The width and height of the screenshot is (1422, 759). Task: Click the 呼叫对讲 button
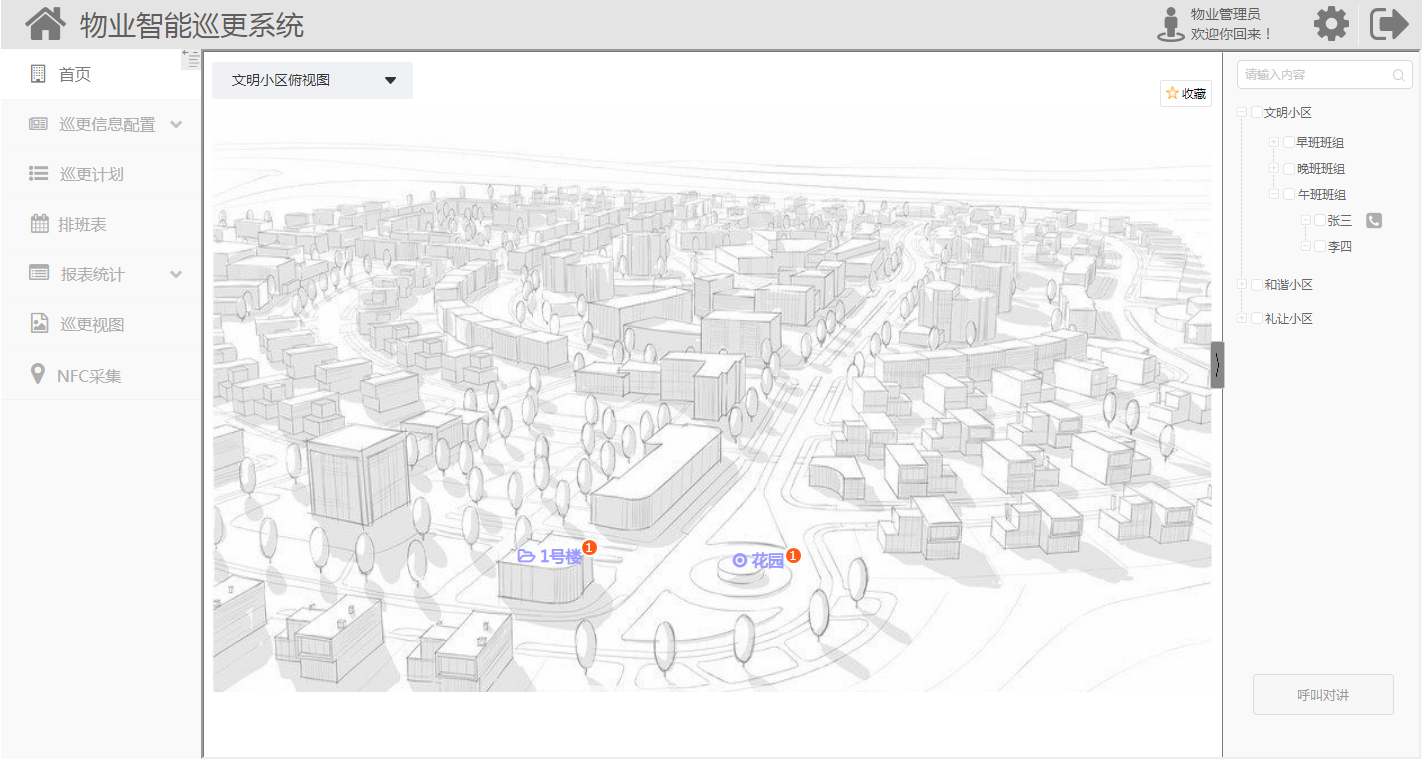[x=1323, y=695]
